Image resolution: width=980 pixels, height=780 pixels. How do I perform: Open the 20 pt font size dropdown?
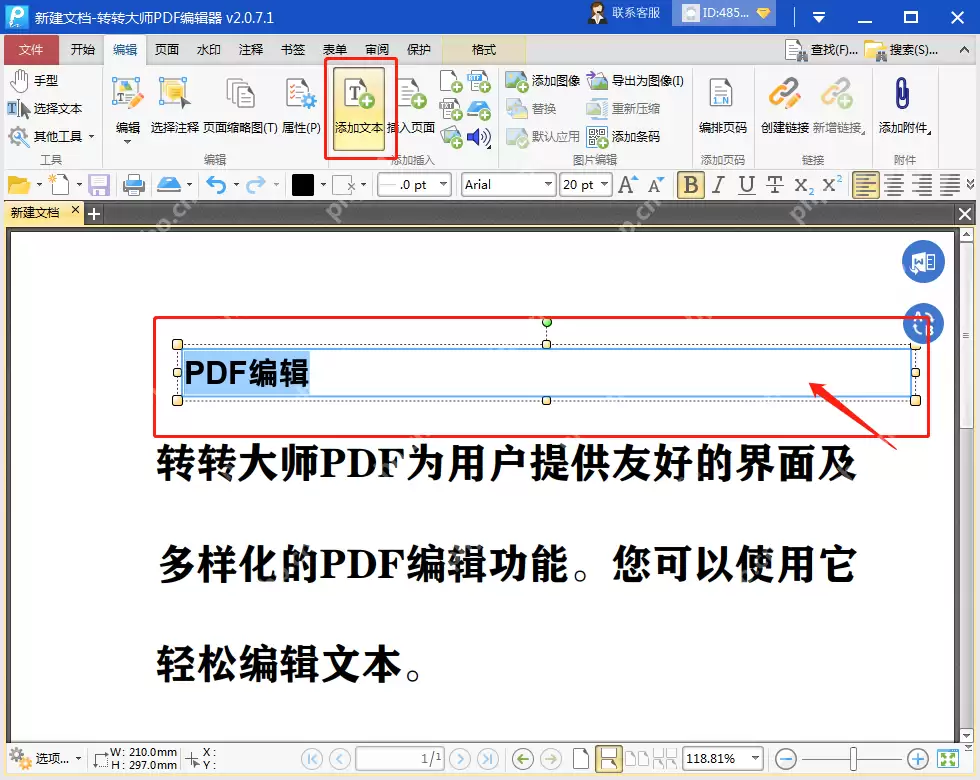(602, 184)
